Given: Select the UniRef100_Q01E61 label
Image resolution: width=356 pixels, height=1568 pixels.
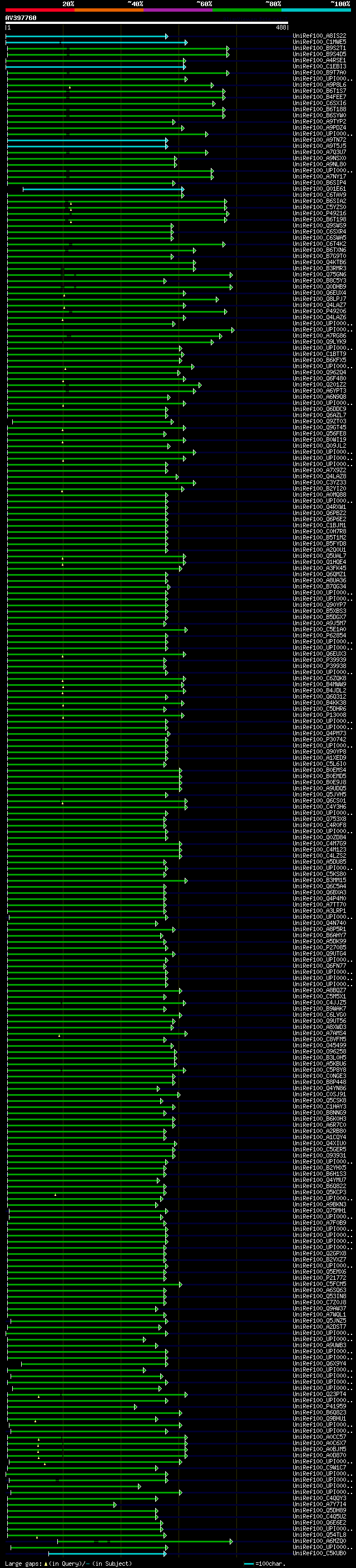Looking at the screenshot, I should click(319, 189).
